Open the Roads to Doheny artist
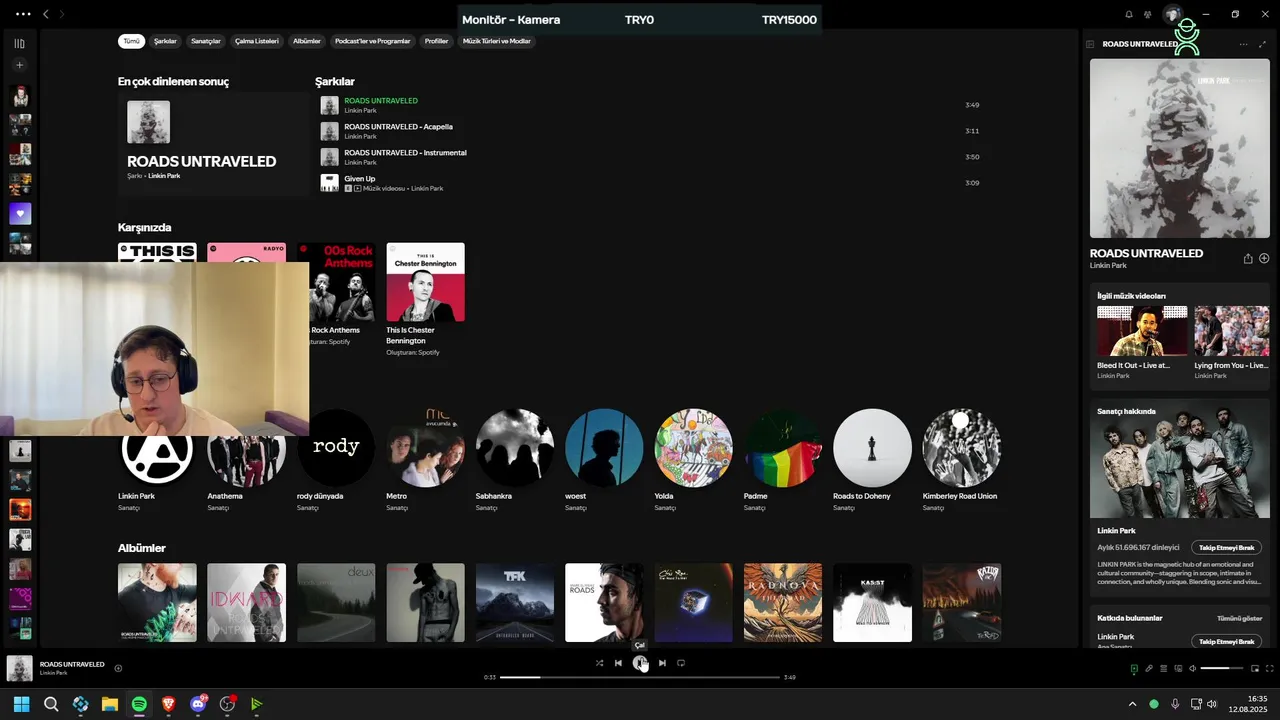This screenshot has height=720, width=1280. point(872,460)
